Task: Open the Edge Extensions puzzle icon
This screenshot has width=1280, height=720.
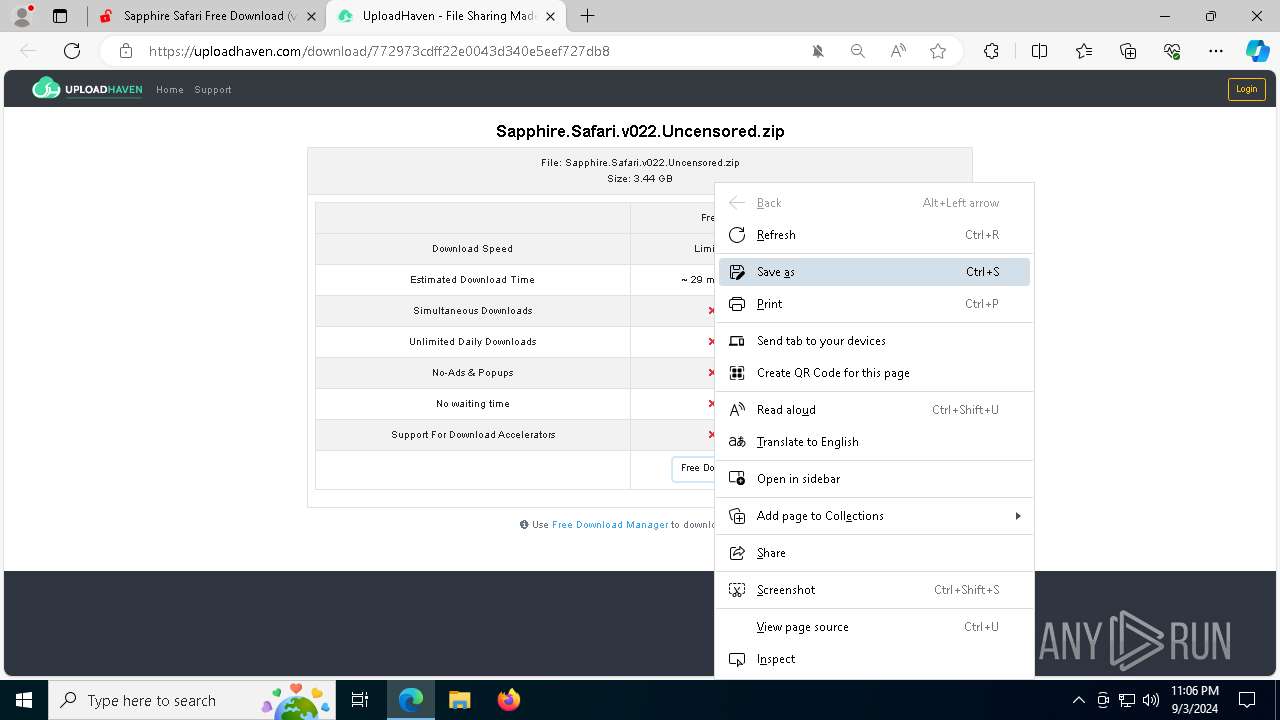Action: [991, 51]
